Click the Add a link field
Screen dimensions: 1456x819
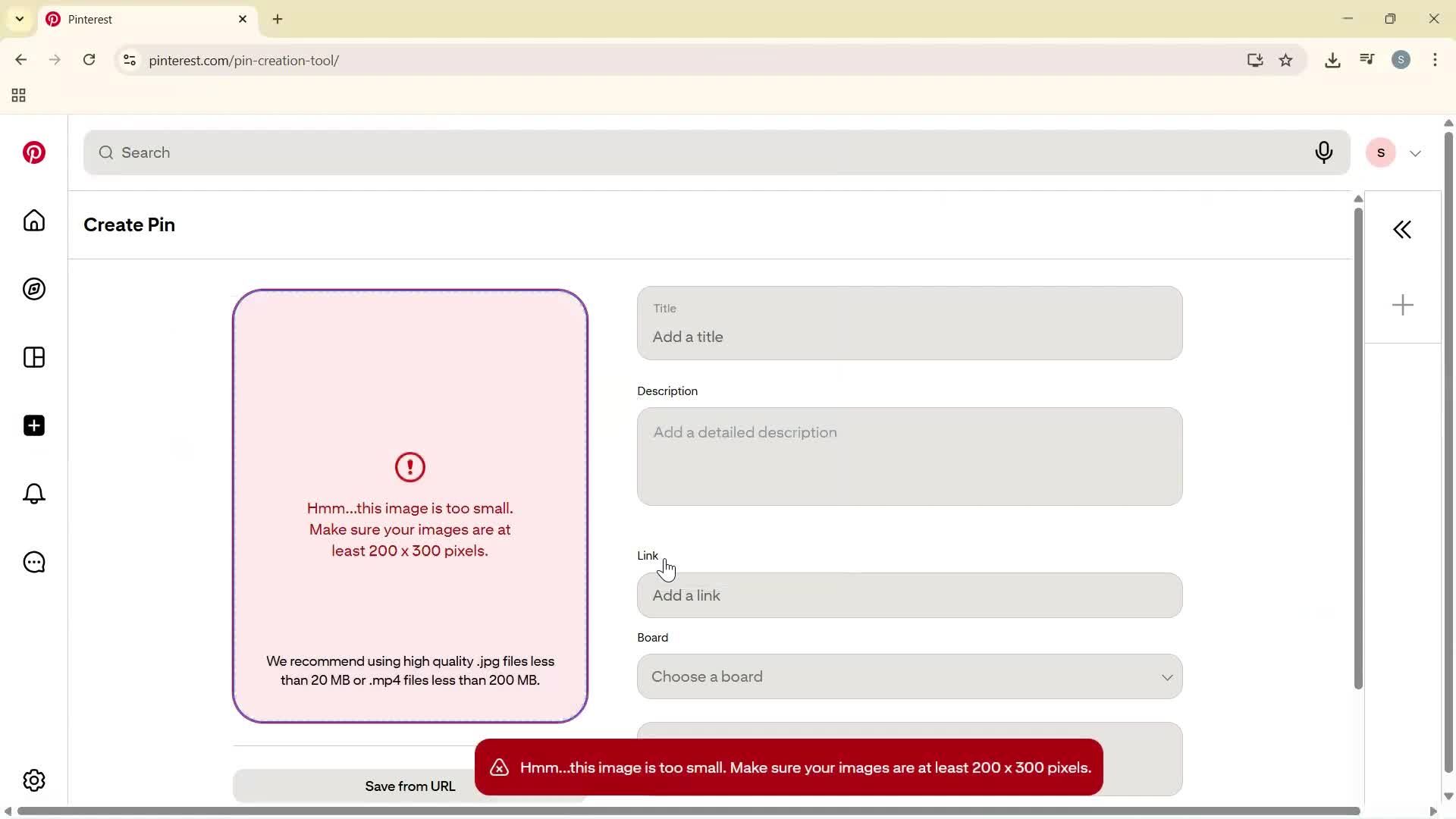pyautogui.click(x=908, y=595)
